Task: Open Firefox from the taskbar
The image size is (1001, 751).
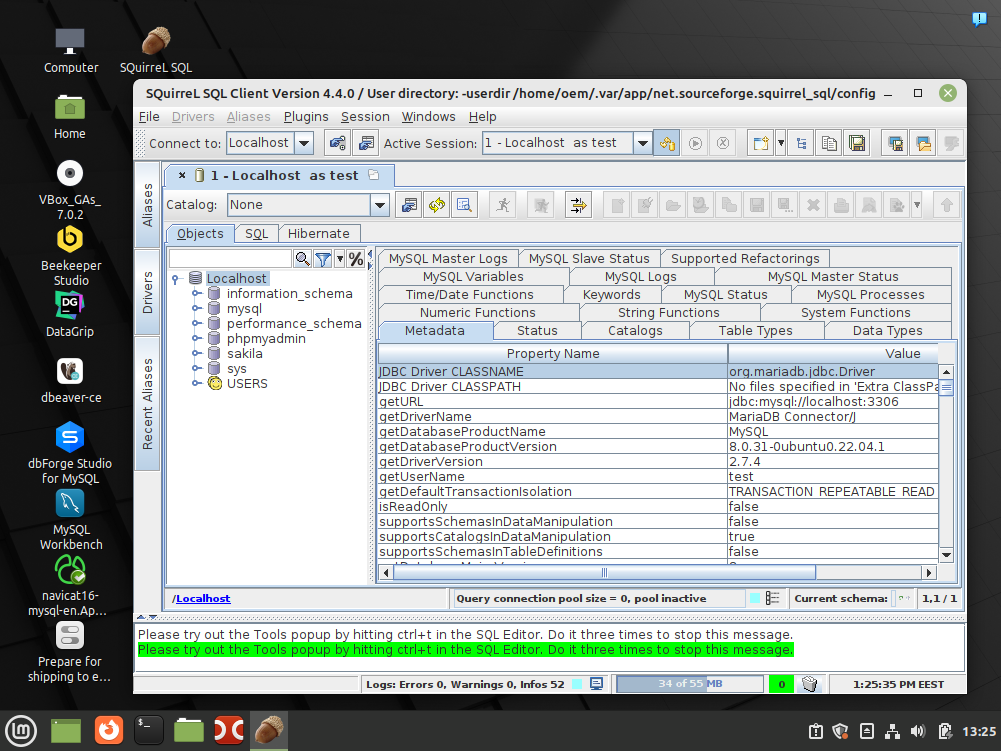Action: tap(109, 731)
